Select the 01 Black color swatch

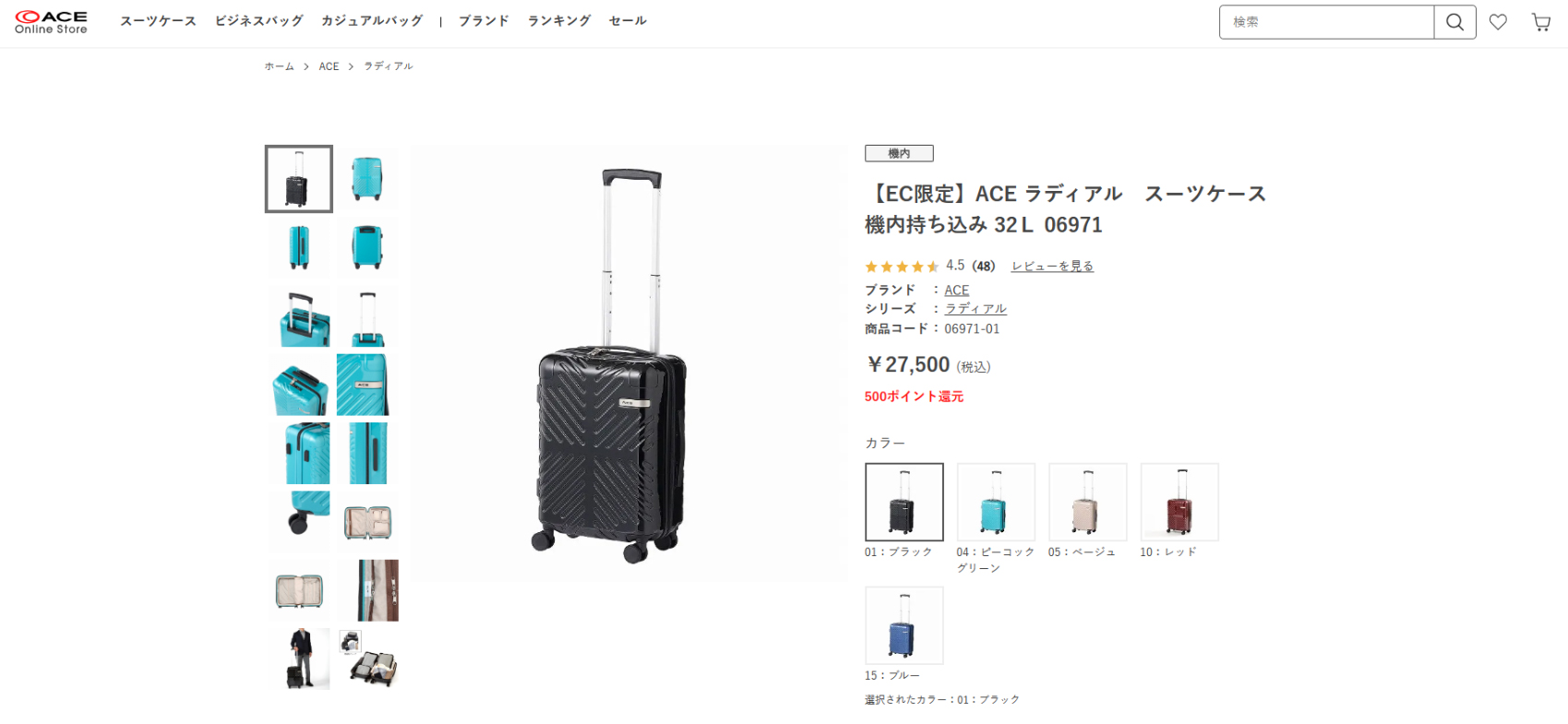pos(904,502)
